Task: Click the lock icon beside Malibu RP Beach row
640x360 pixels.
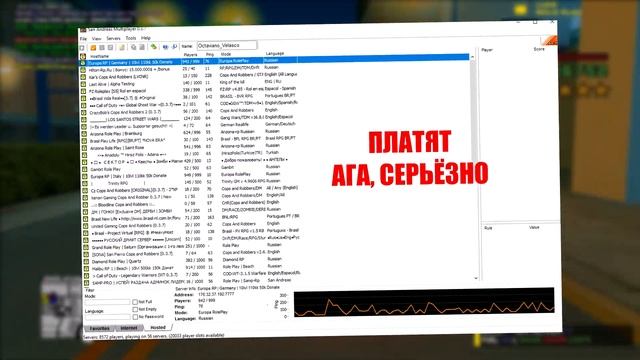Action: pos(86,268)
